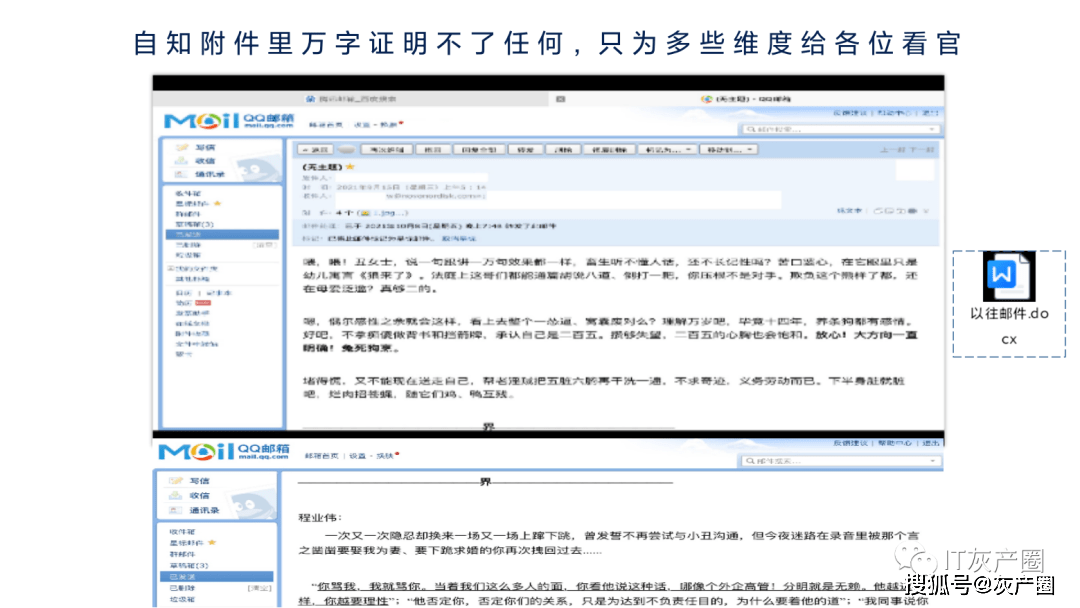
Task: Open 记事本 in upper mail sidebar
Action: [x=220, y=293]
